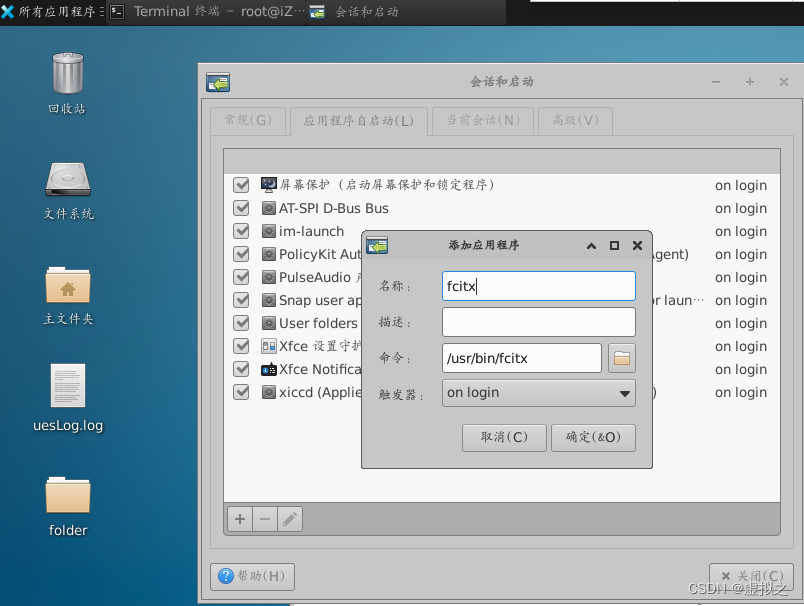Viewport: 804px width, 606px height.
Task: Click the add (+) autostart entry button
Action: pyautogui.click(x=240, y=519)
